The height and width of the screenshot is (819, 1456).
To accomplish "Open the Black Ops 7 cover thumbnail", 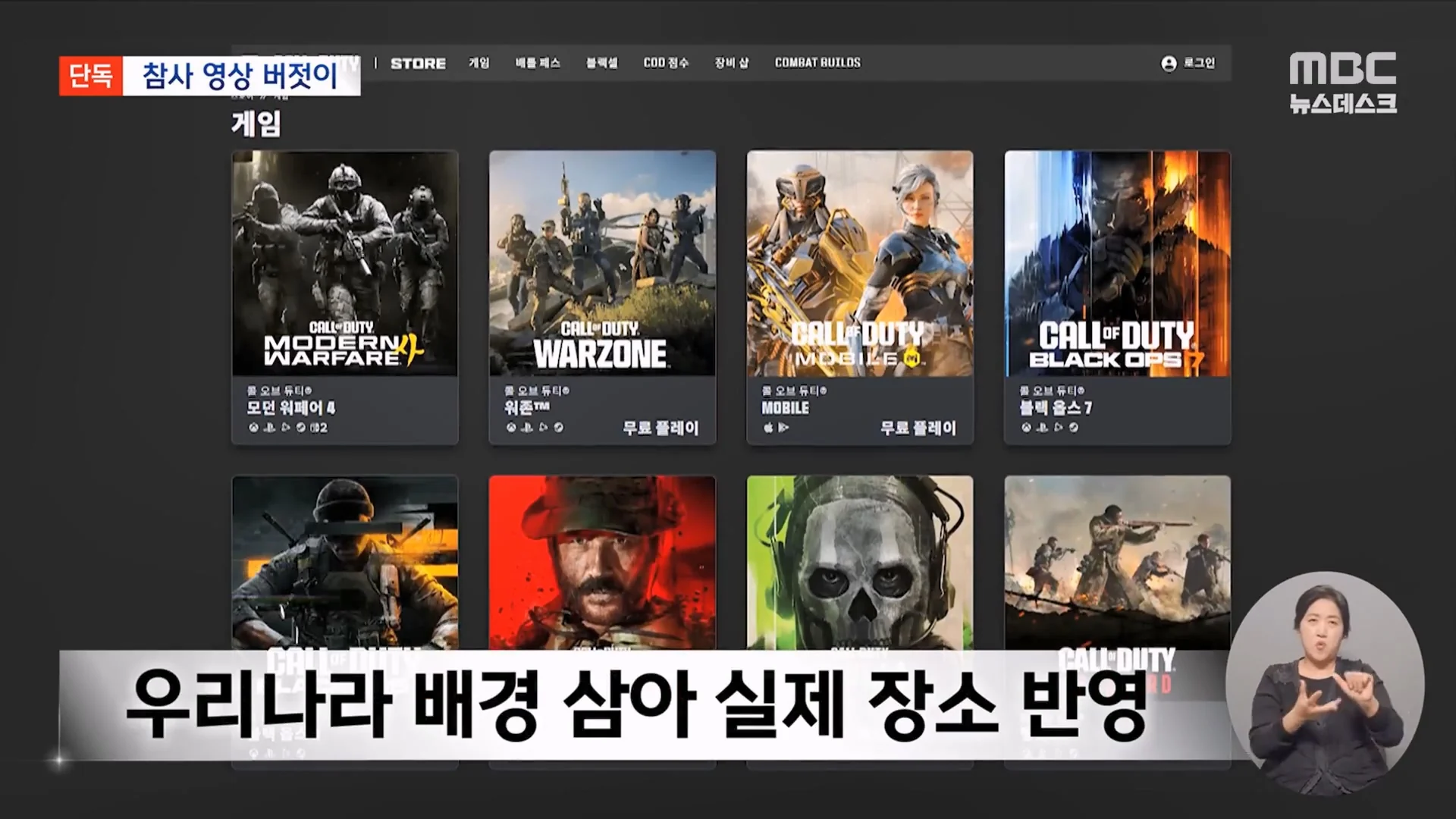I will pos(1118,263).
